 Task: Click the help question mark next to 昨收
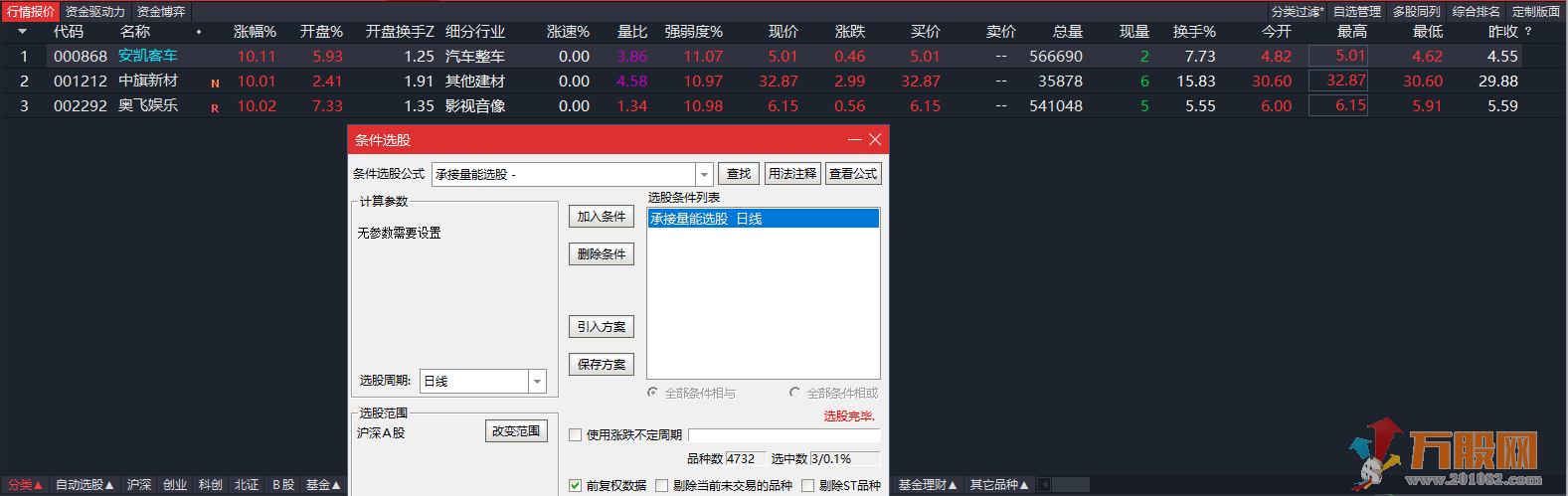[1528, 32]
